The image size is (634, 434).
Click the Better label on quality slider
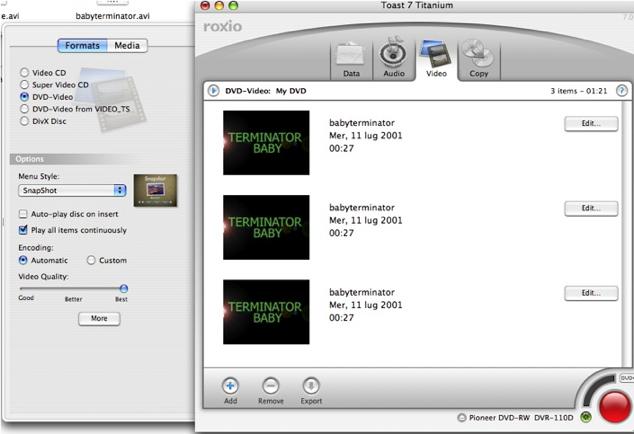pyautogui.click(x=73, y=299)
